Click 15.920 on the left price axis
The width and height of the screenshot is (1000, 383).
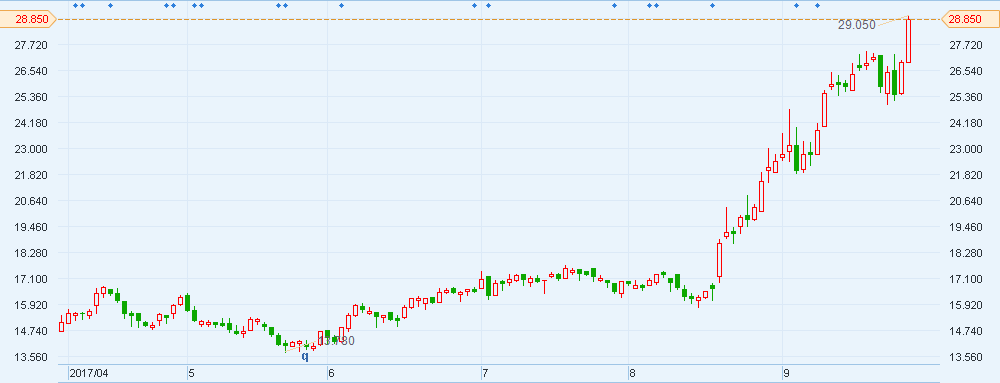pos(32,305)
